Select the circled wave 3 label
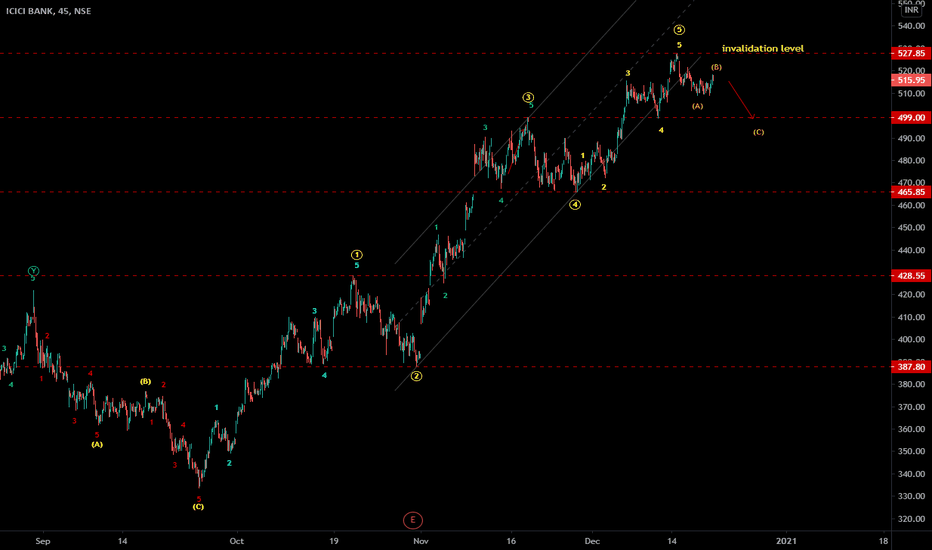This screenshot has width=932, height=550. pyautogui.click(x=528, y=97)
